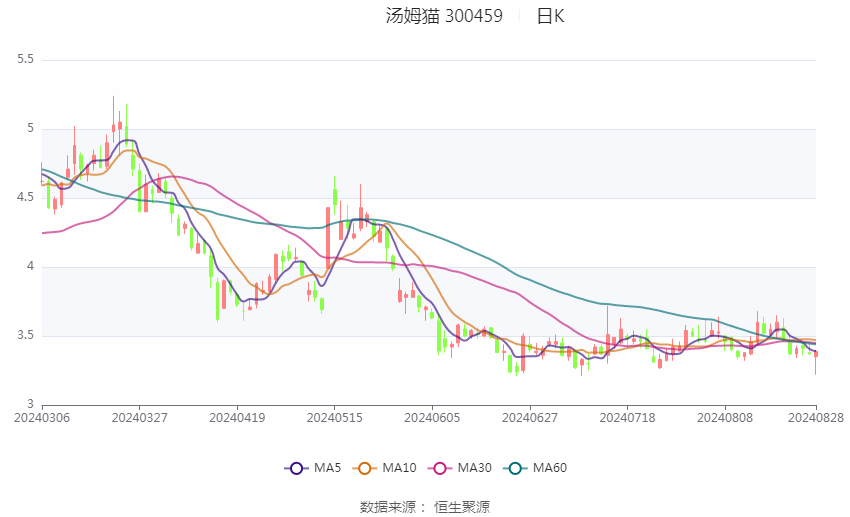Select the 20240605 x-axis date label

432,418
